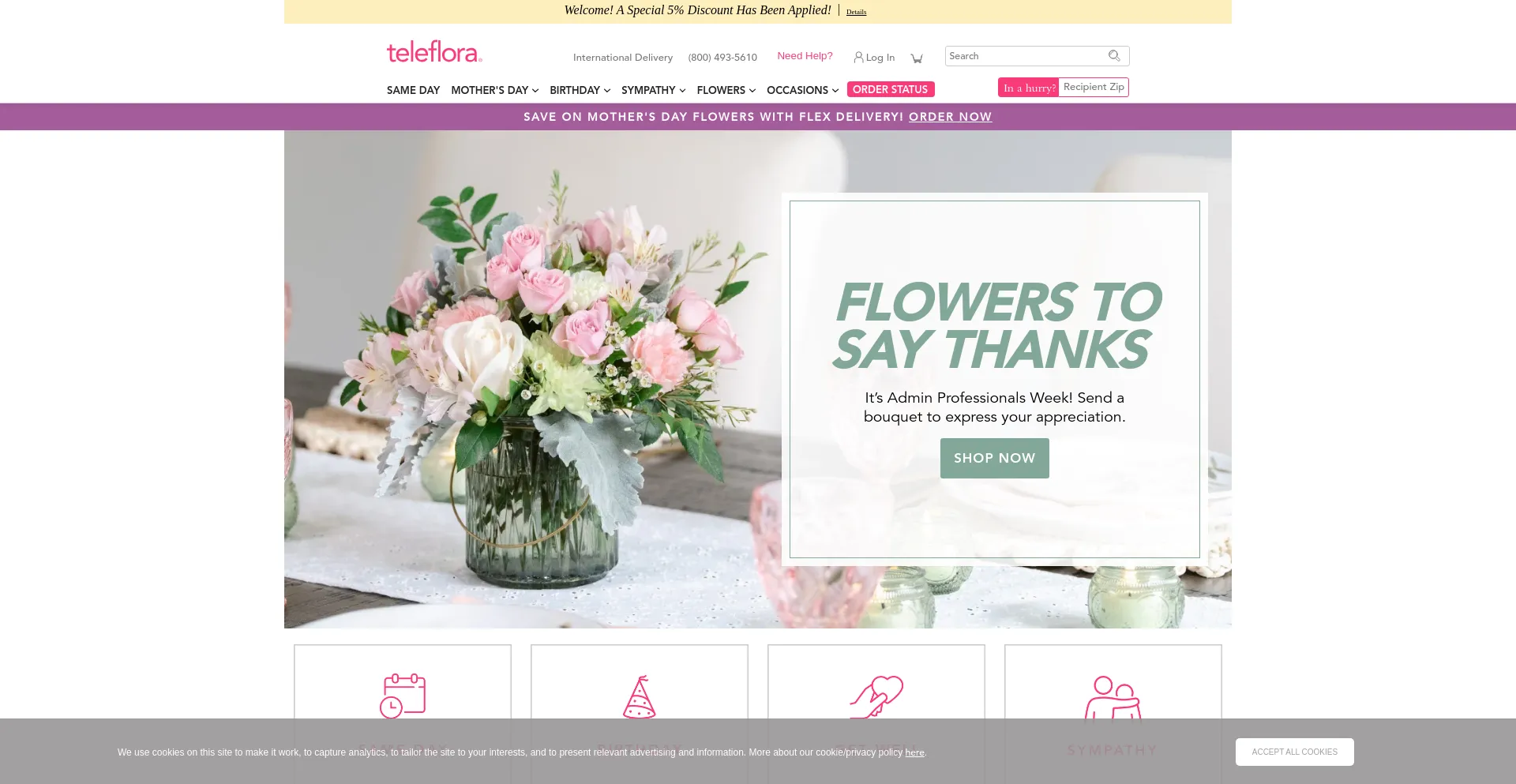Open the discount Details link
The height and width of the screenshot is (784, 1516).
(856, 11)
